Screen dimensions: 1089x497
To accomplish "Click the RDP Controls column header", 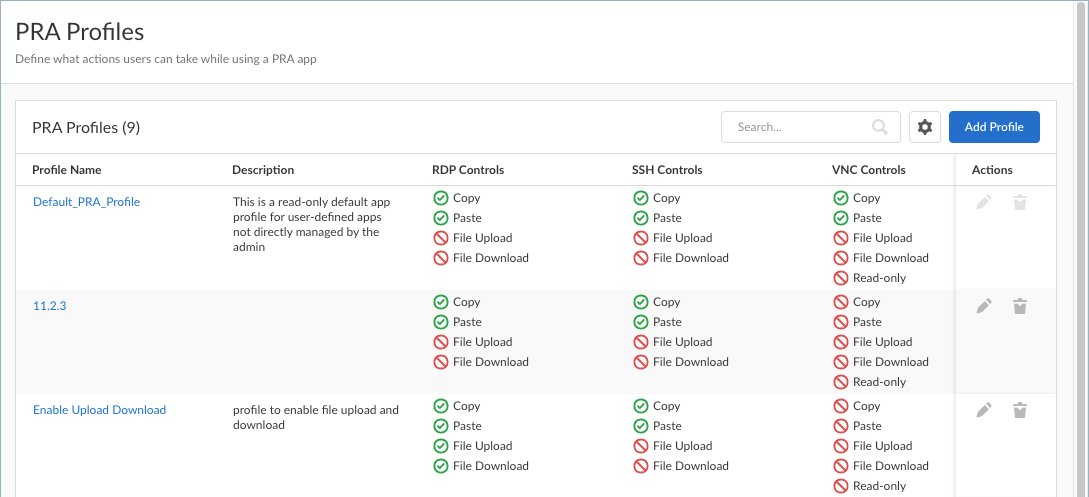I will [x=468, y=170].
